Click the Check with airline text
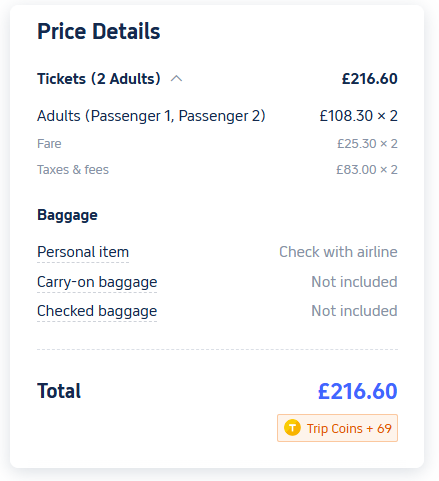The height and width of the screenshot is (481, 439). click(338, 252)
